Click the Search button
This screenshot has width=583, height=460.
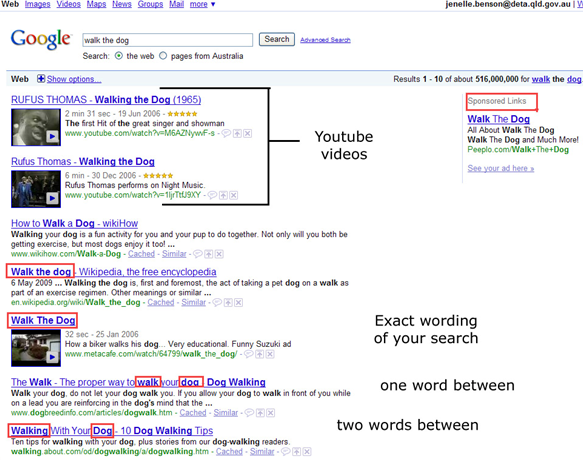tap(277, 39)
